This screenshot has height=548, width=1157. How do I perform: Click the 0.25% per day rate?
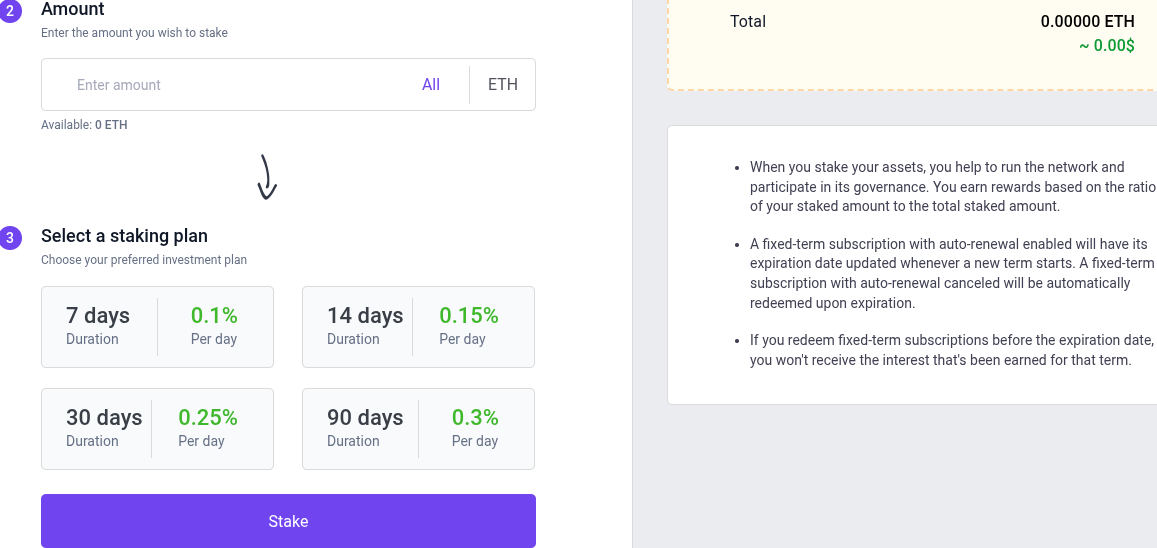[x=208, y=417]
